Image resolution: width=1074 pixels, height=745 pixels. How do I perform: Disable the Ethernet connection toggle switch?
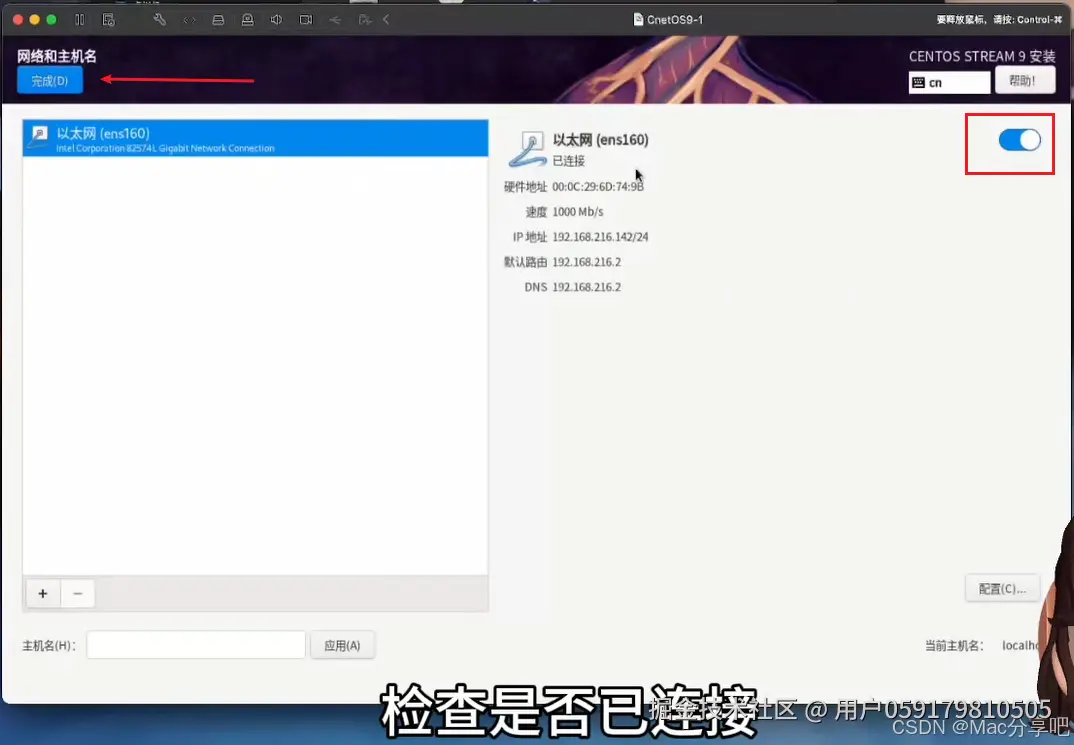click(x=1019, y=140)
